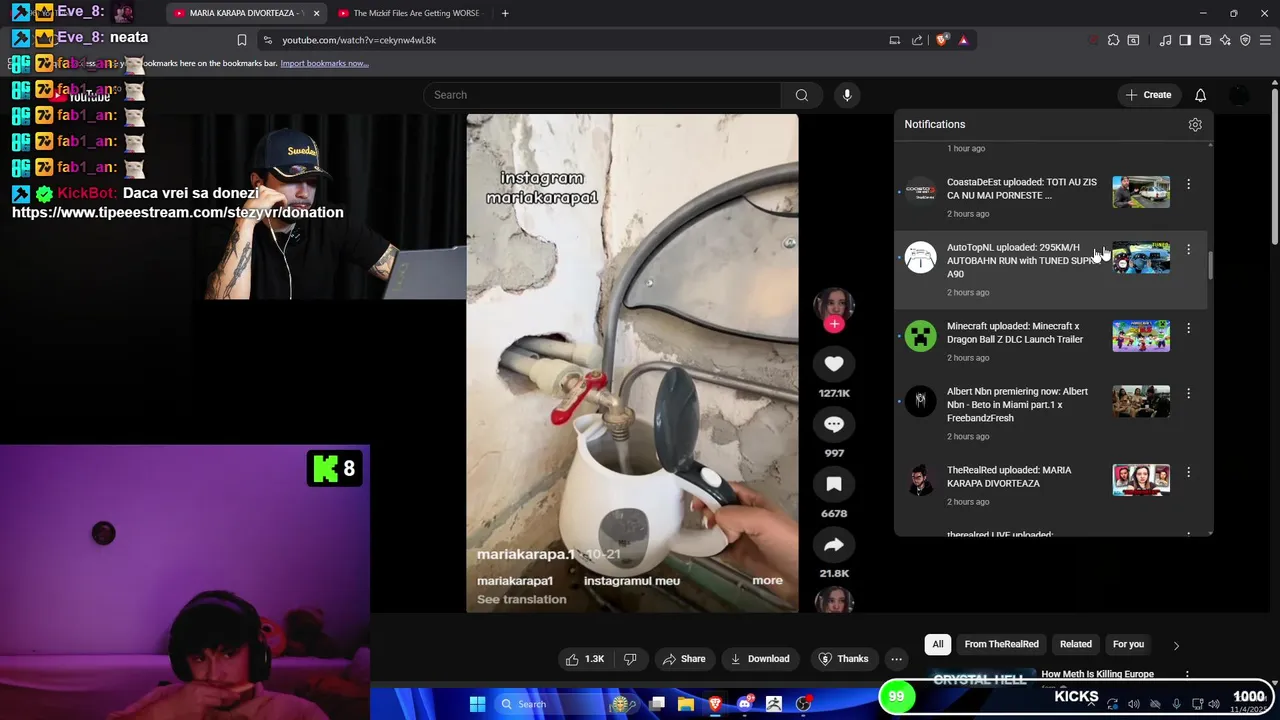Open Brave Leo AI sparkle icon
The width and height of the screenshot is (1280, 720).
1225,40
